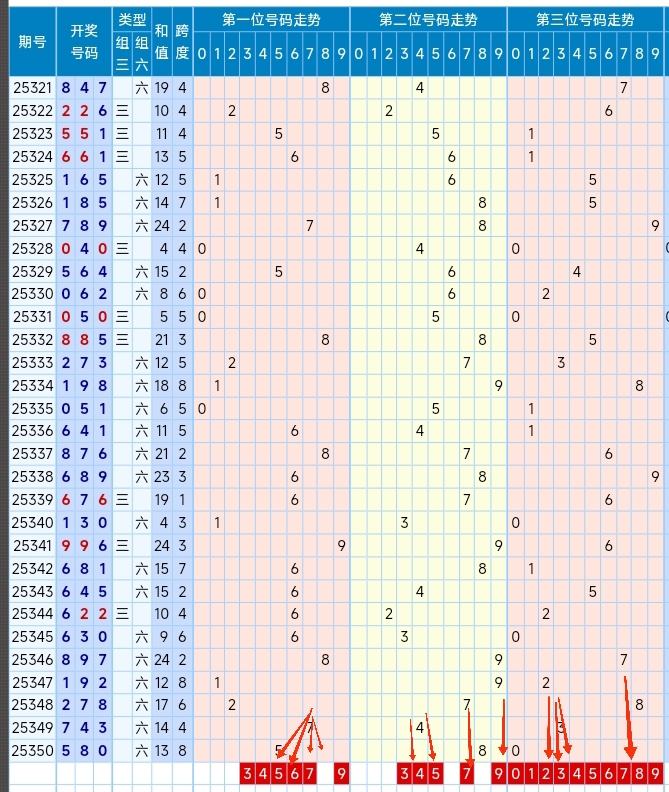Click the 第三位号码走势 header
This screenshot has height=792, width=669.
(x=585, y=20)
